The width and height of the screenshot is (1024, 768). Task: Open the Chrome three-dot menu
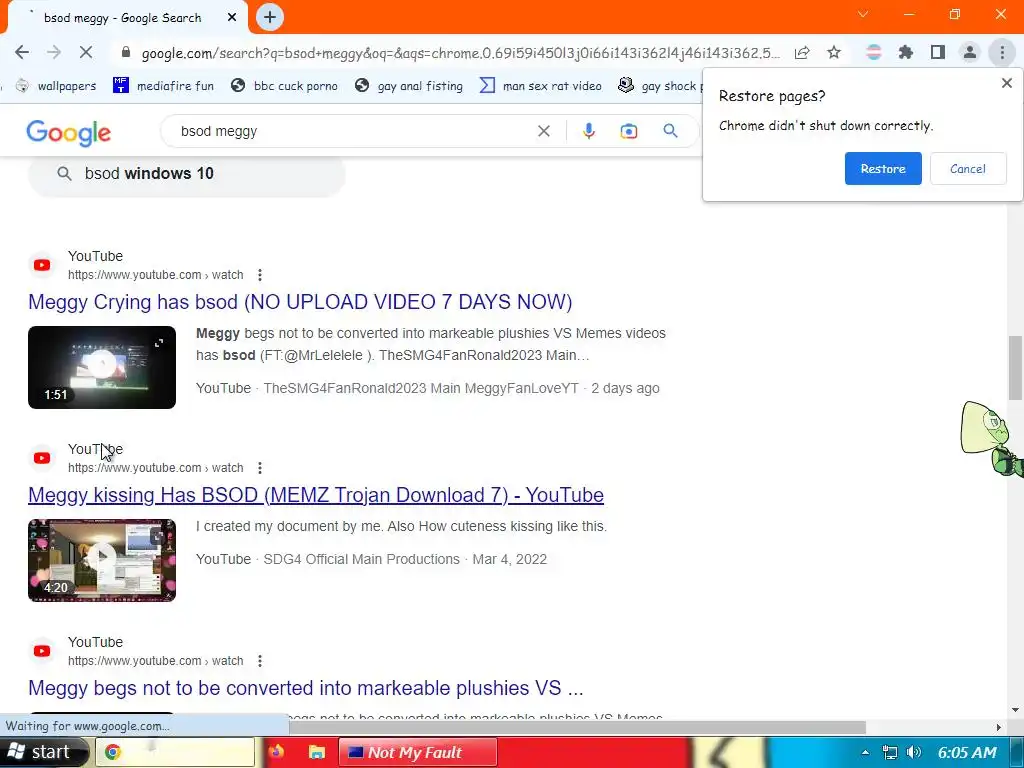1002,52
